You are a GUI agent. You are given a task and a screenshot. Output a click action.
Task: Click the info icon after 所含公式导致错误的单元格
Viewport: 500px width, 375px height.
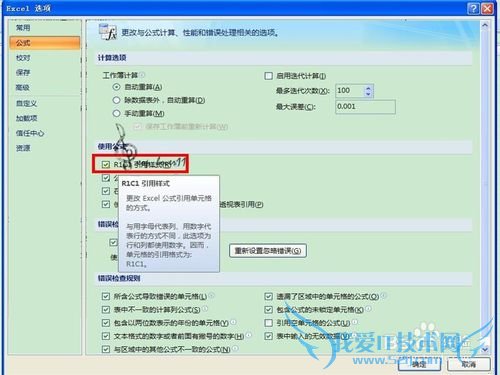point(211,295)
